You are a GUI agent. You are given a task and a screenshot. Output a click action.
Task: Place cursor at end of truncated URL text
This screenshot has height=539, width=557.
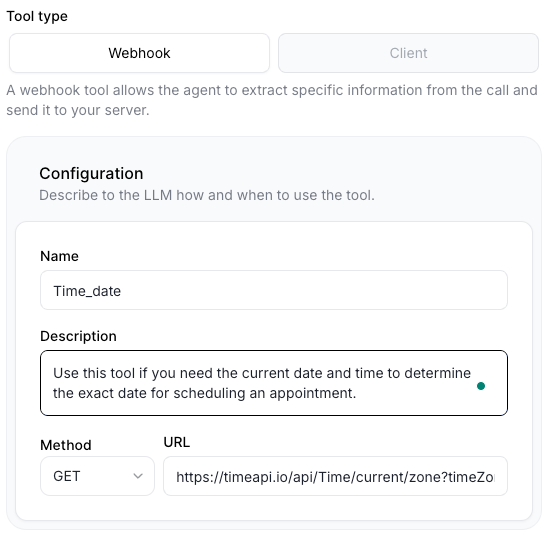(x=494, y=477)
